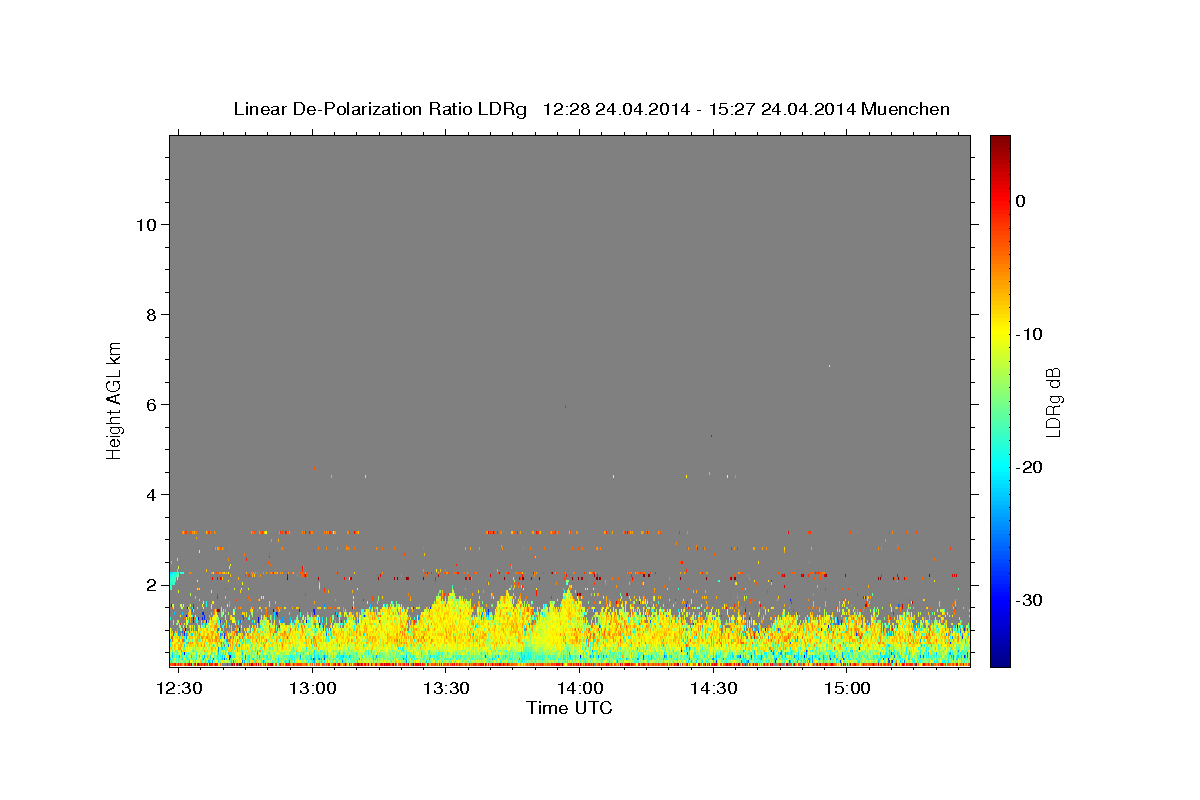The width and height of the screenshot is (1200, 800).
Task: Click the '13:00' time tick label
Action: [x=313, y=689]
